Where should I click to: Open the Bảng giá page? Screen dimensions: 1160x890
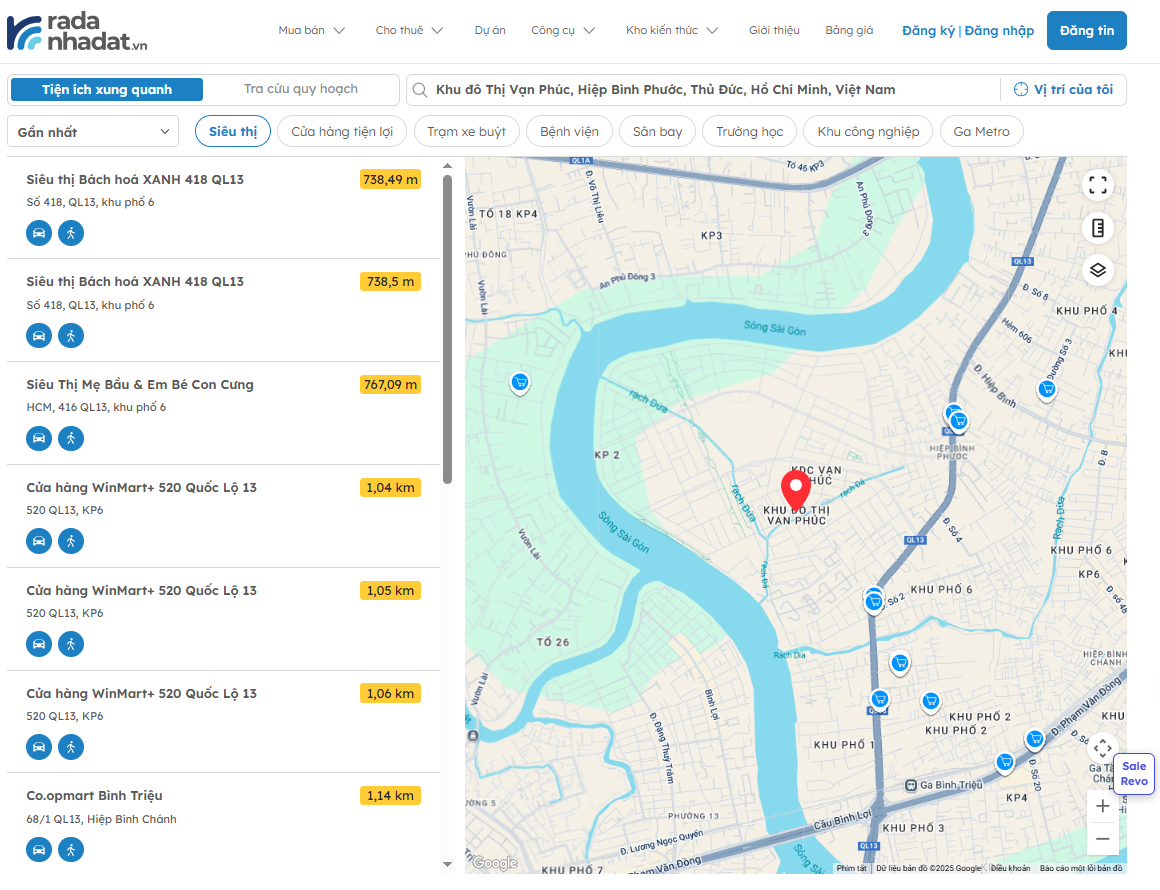point(849,30)
